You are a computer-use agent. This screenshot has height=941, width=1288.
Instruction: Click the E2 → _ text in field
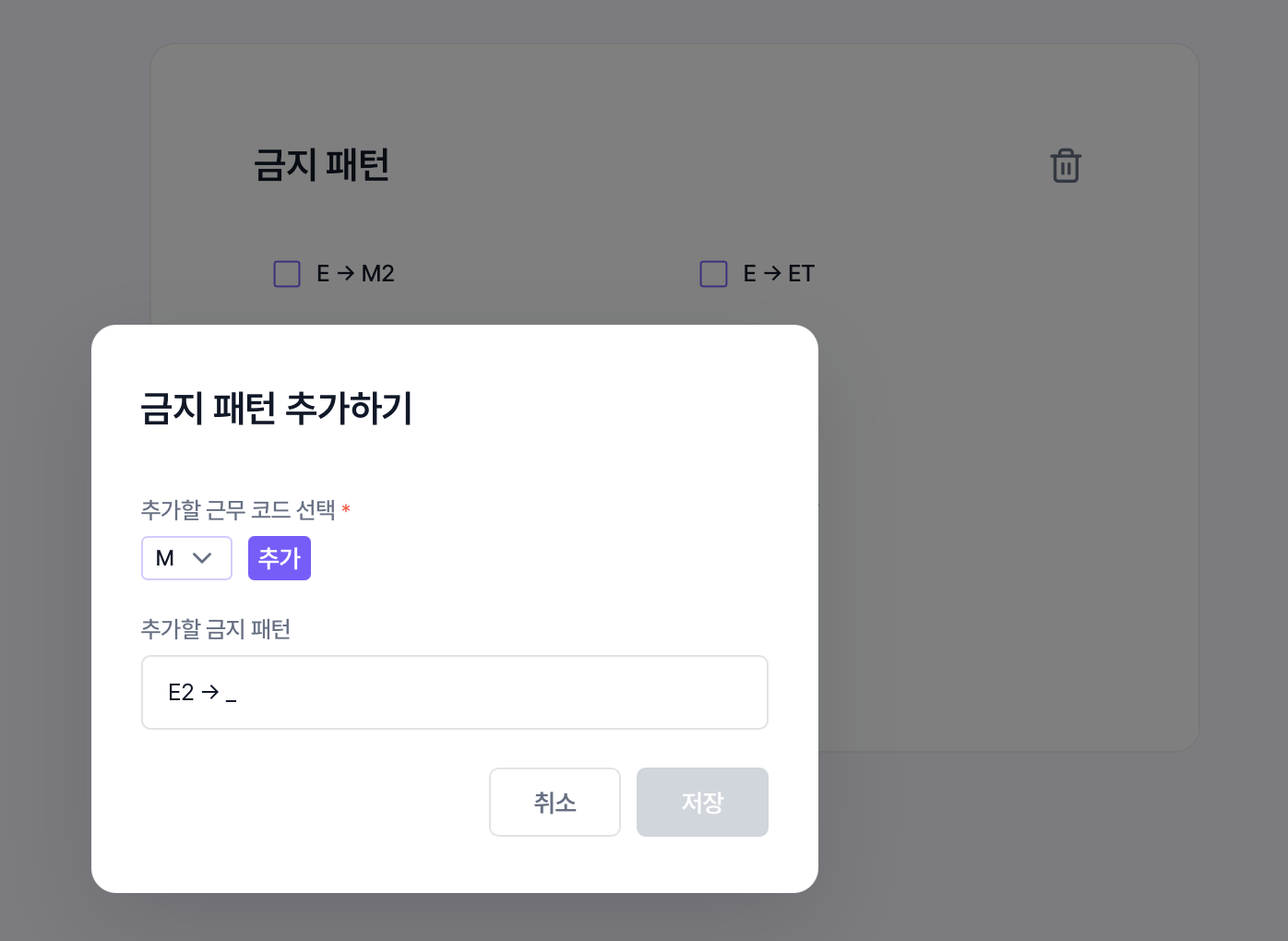pyautogui.click(x=202, y=692)
